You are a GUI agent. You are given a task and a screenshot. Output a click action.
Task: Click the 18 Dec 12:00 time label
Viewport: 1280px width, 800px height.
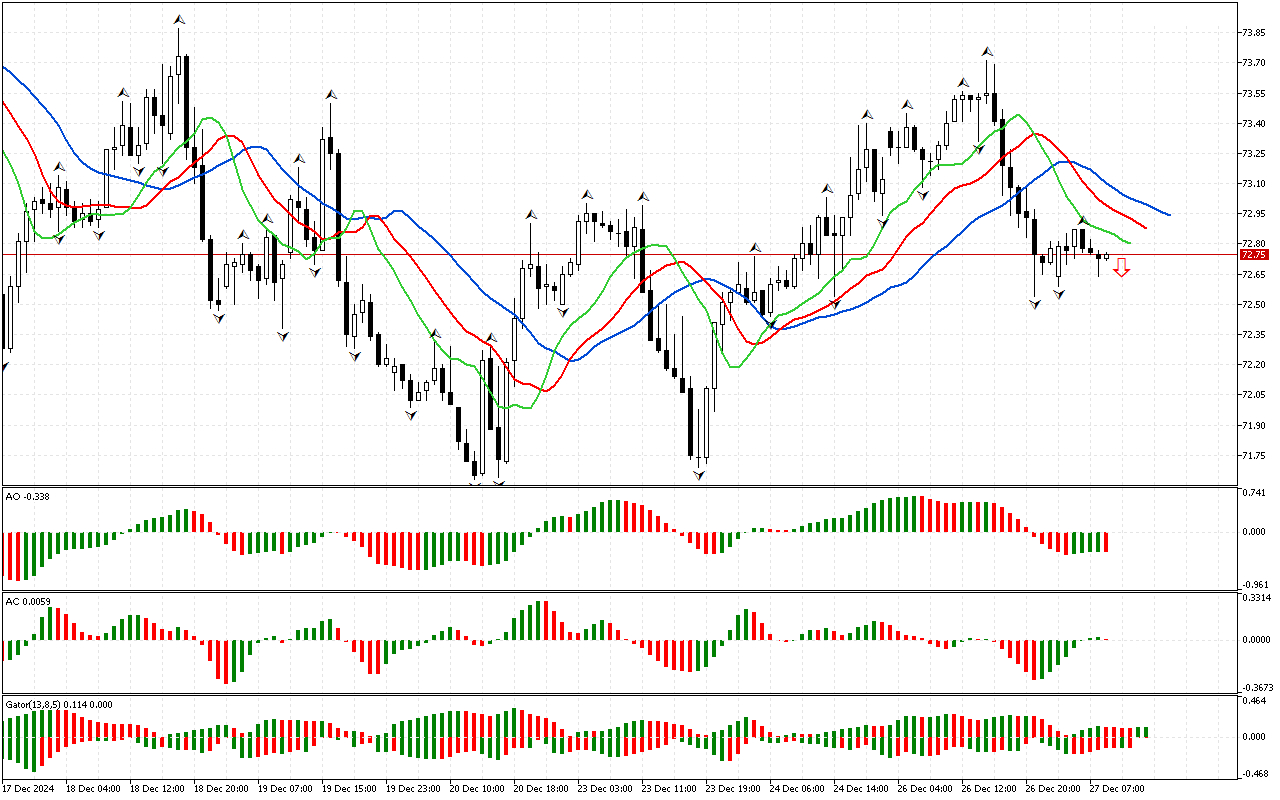(157, 788)
